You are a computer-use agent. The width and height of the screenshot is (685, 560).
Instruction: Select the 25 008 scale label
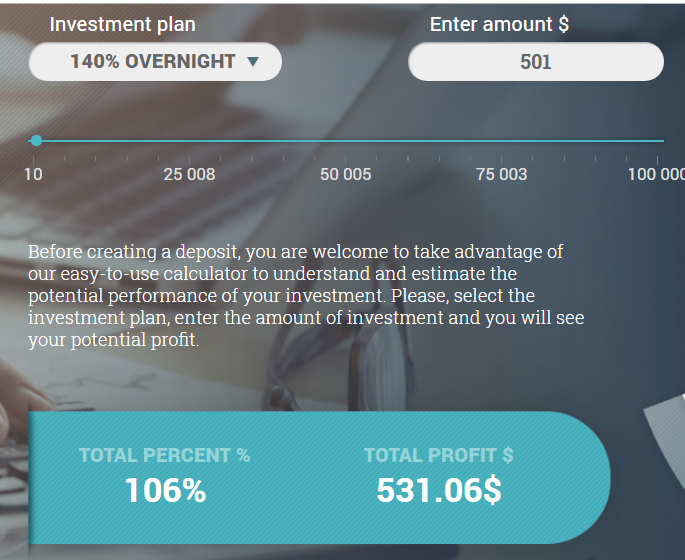(190, 175)
